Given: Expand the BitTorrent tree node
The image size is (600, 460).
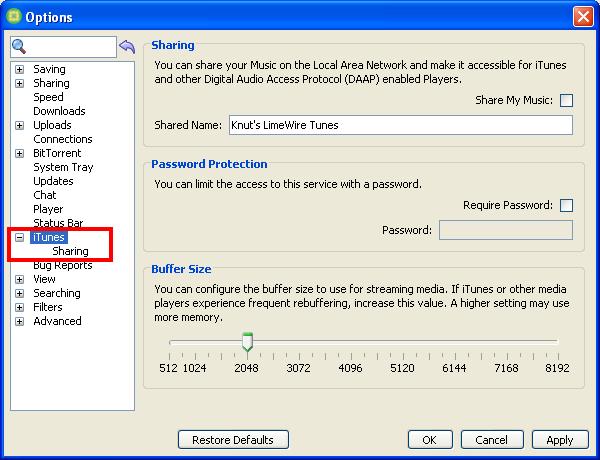Looking at the screenshot, I should pos(20,153).
